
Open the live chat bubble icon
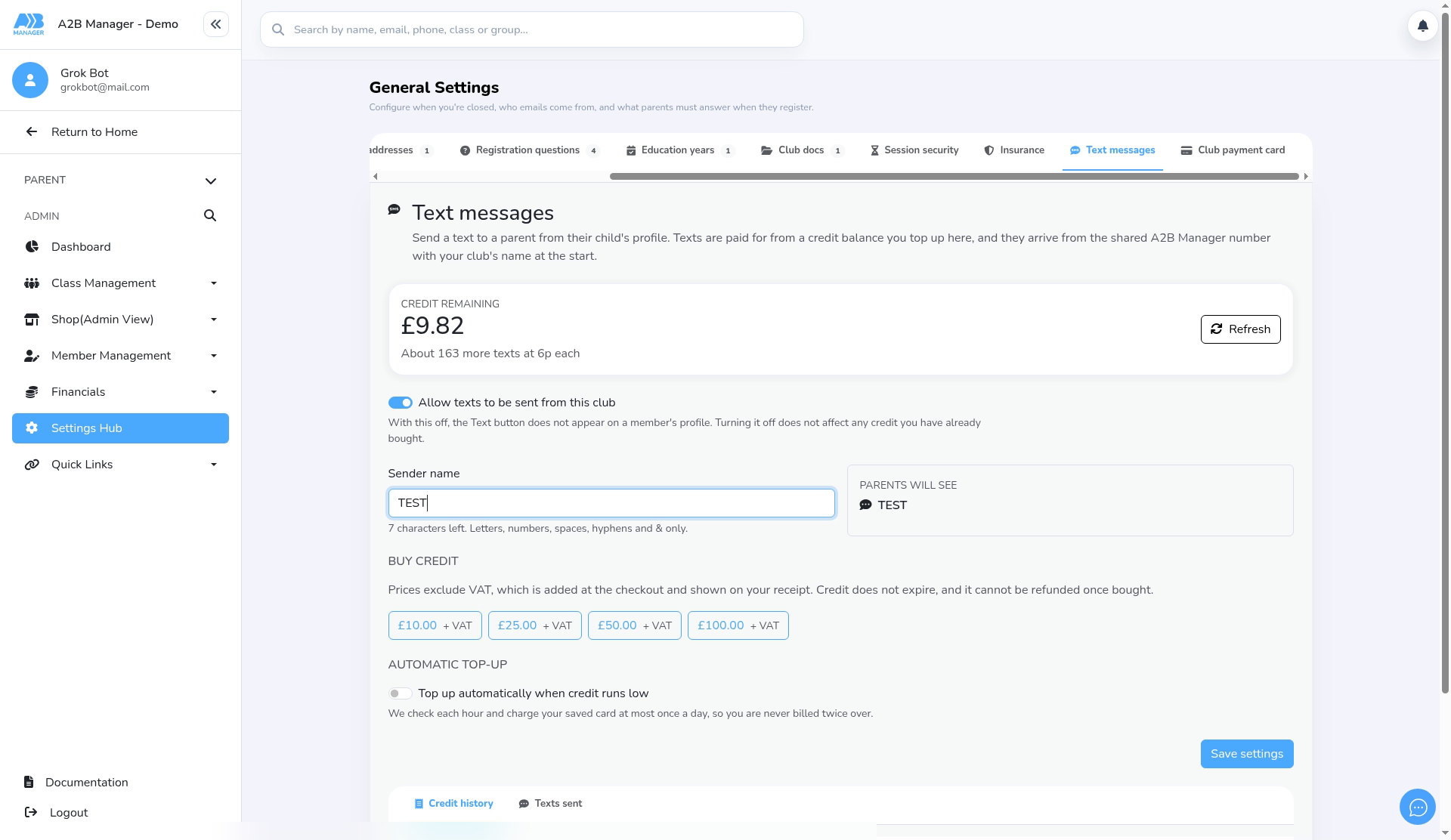pos(1417,808)
